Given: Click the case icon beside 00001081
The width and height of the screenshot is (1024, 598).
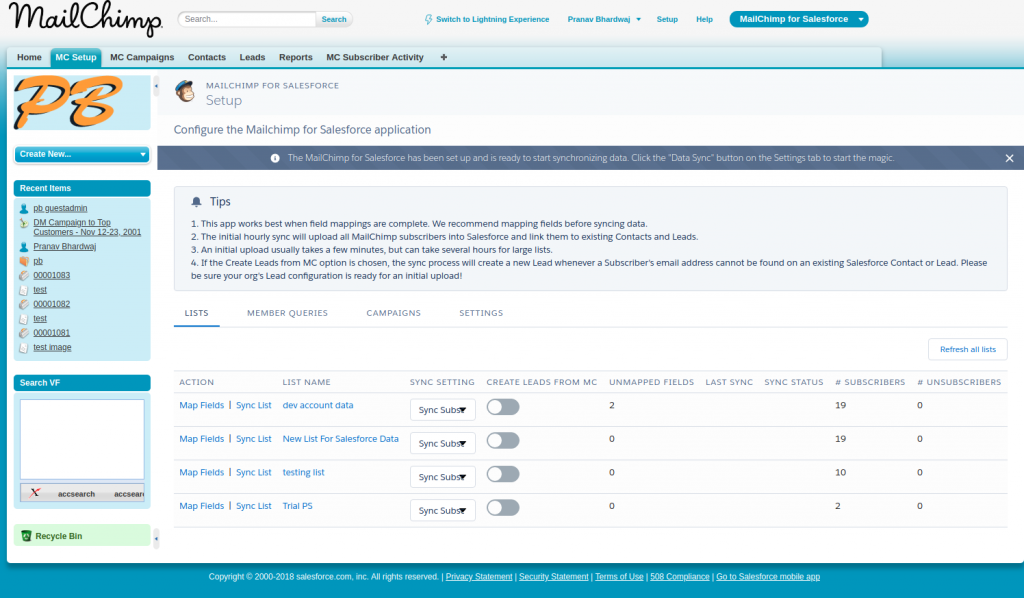Looking at the screenshot, I should coord(24,333).
